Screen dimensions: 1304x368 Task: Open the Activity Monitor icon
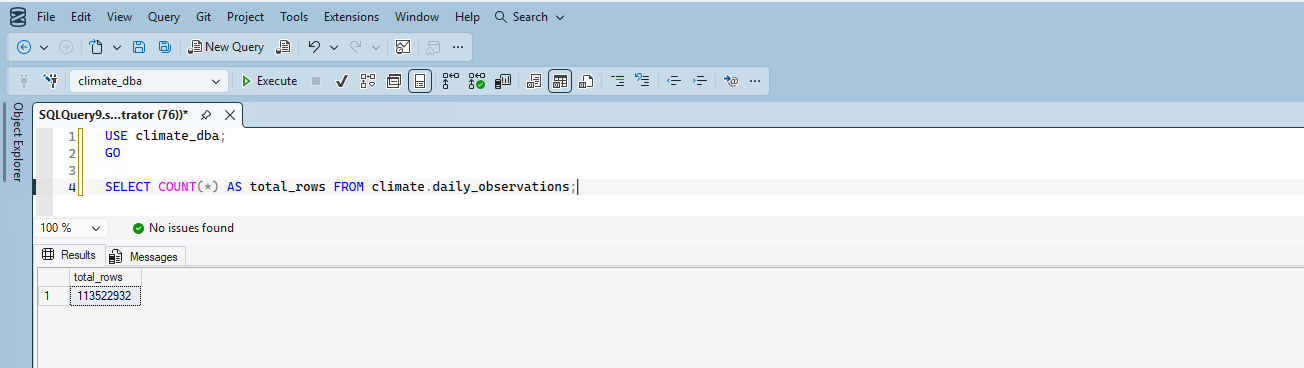point(403,47)
